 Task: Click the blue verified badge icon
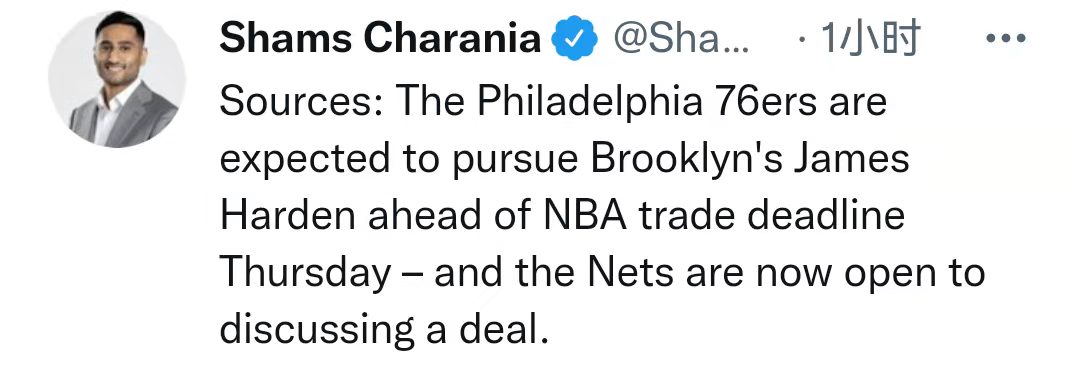click(575, 39)
